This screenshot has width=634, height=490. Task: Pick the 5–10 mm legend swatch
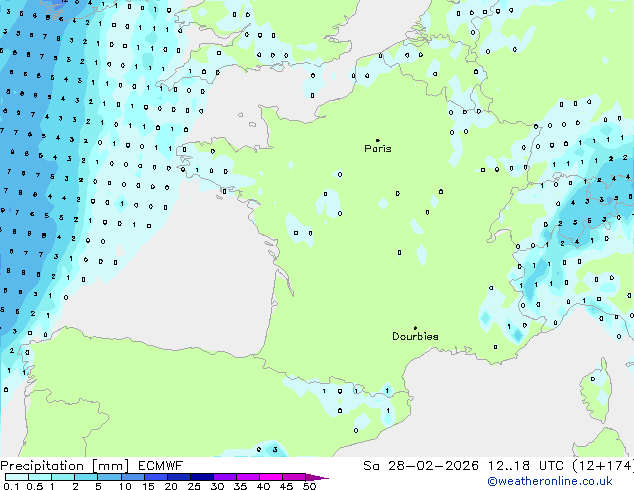(109, 477)
